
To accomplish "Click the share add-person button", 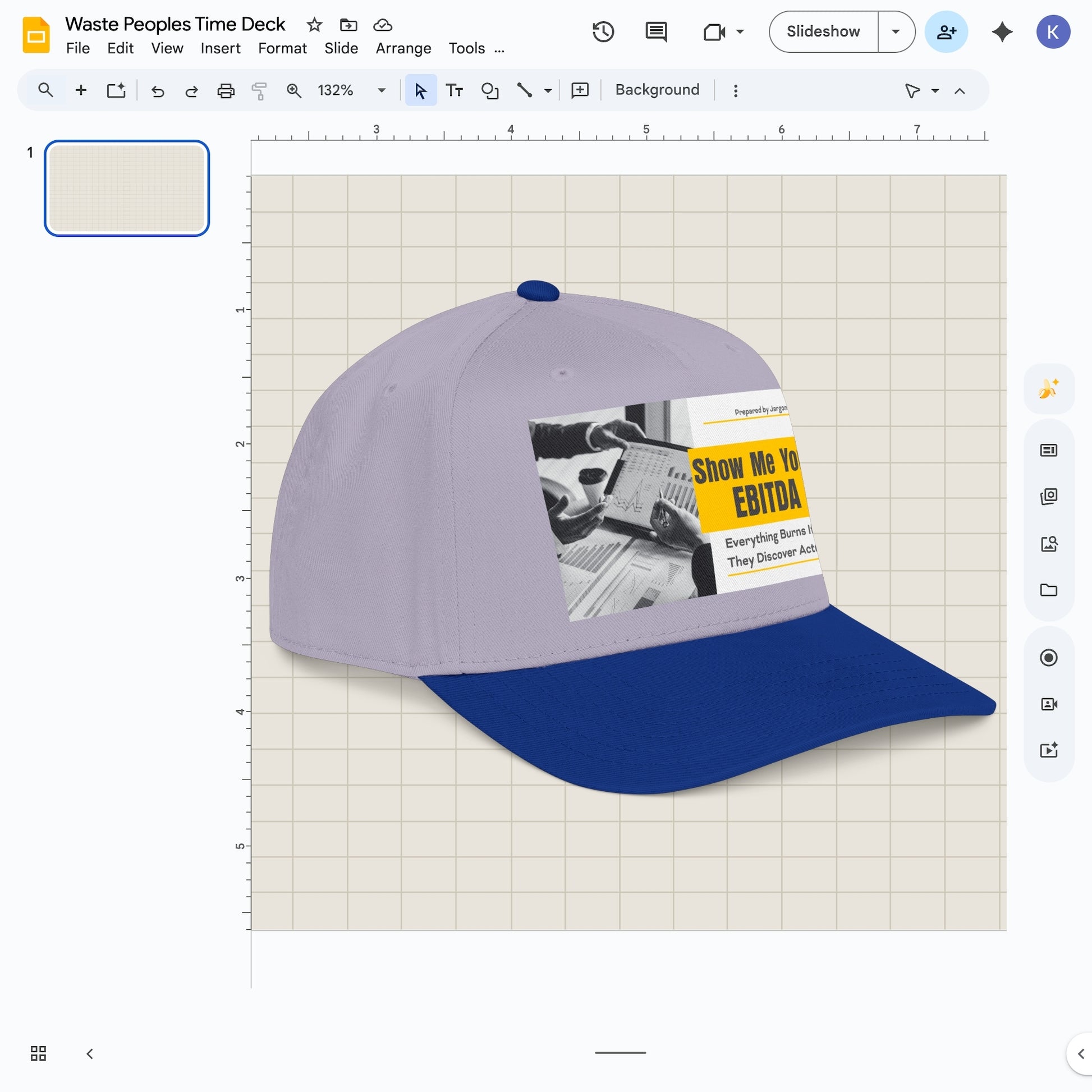I will click(x=946, y=31).
